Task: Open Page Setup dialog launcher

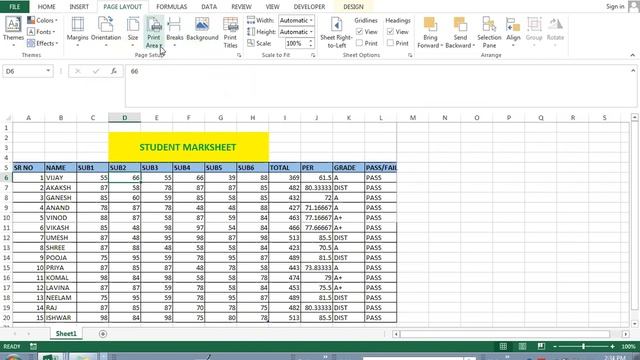Action: (x=239, y=55)
